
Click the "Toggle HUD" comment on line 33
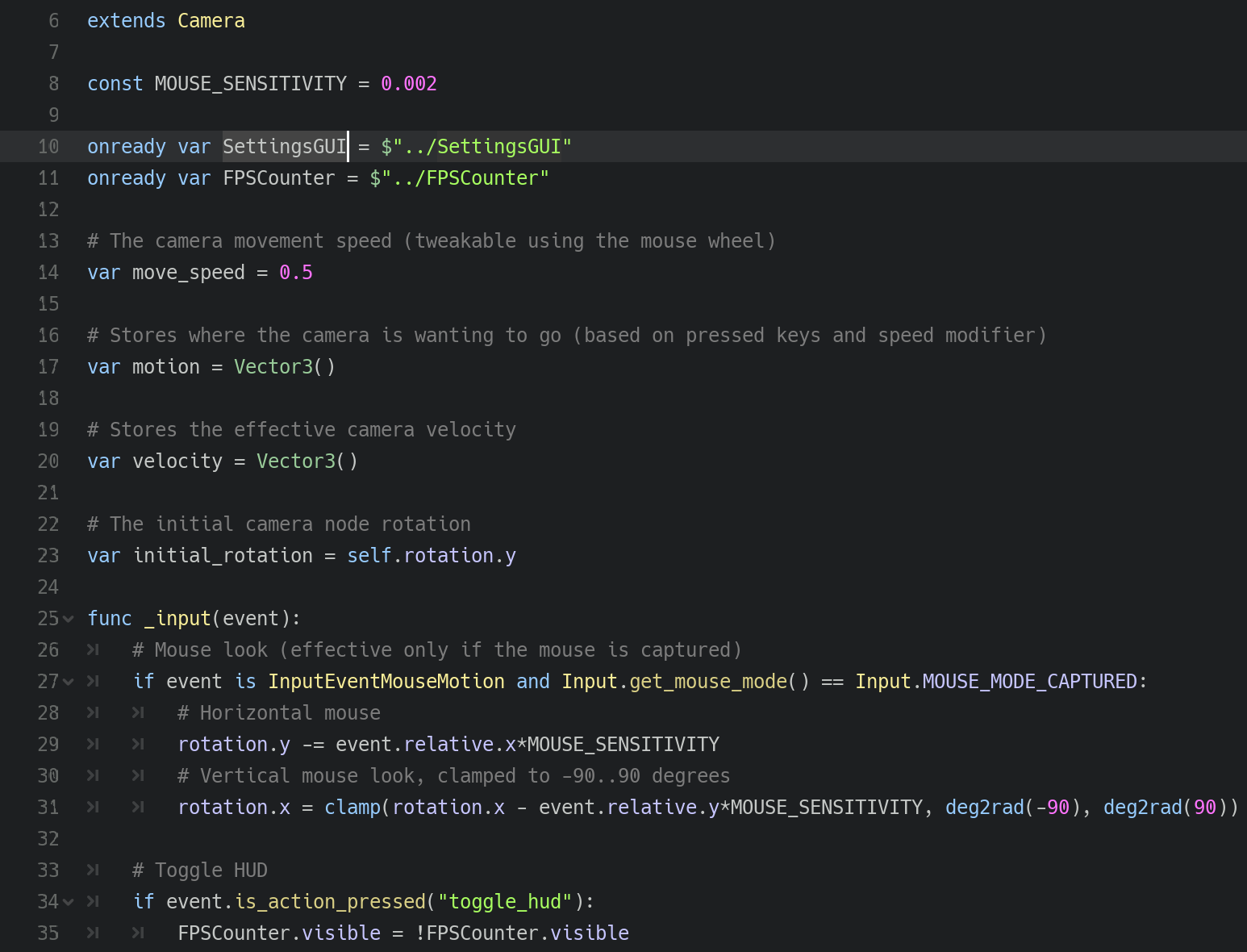pyautogui.click(x=200, y=871)
